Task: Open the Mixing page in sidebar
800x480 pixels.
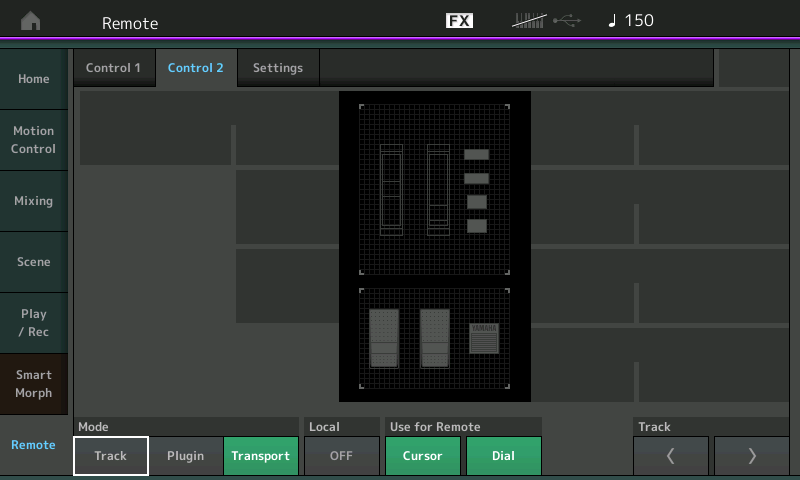Action: (x=34, y=201)
